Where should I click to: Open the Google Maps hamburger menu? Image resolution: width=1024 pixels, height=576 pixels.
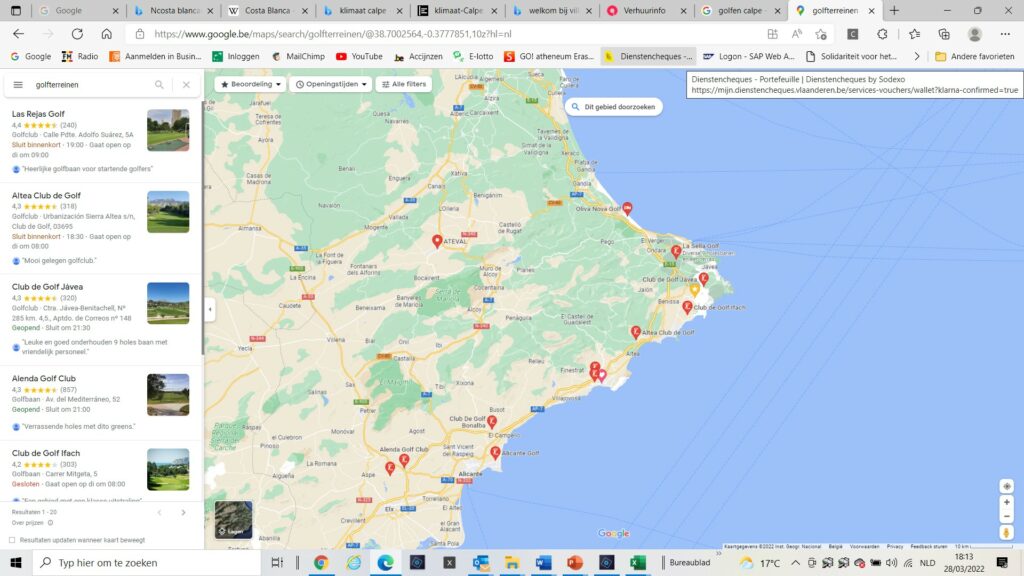(18, 85)
